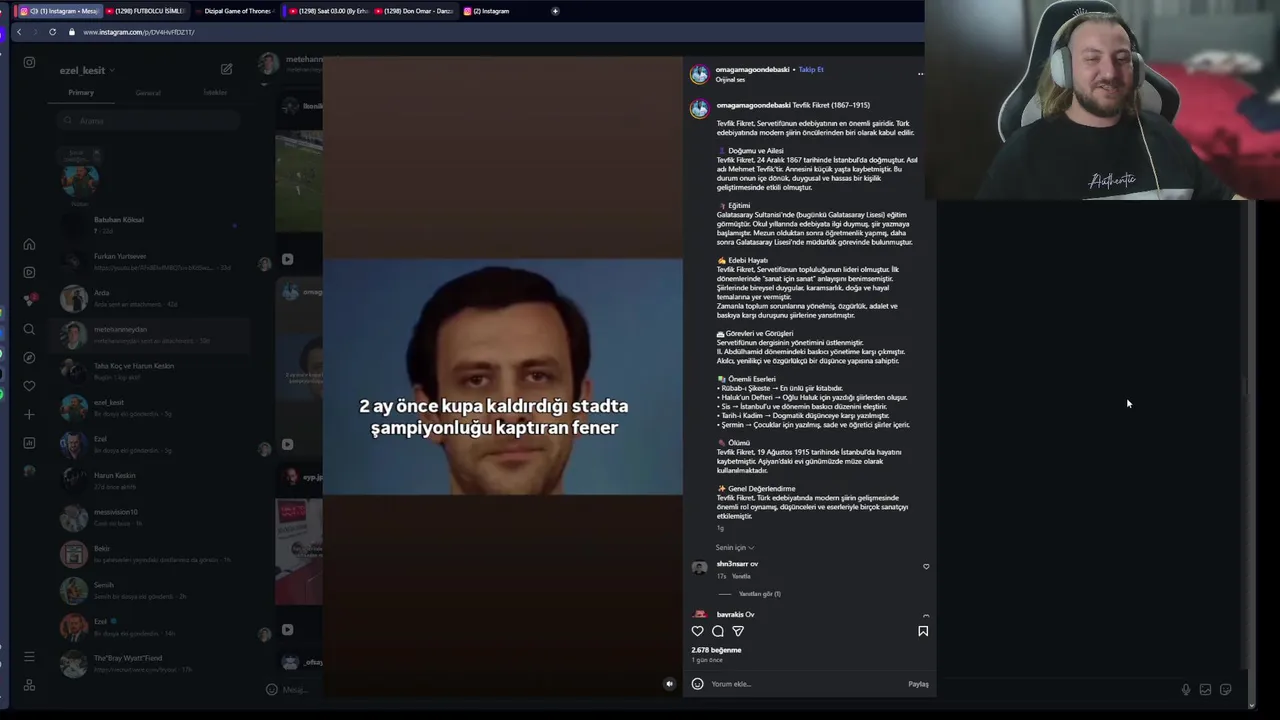Open Batuhan Köksal conversation
Image resolution: width=1280 pixels, height=720 pixels.
click(148, 225)
